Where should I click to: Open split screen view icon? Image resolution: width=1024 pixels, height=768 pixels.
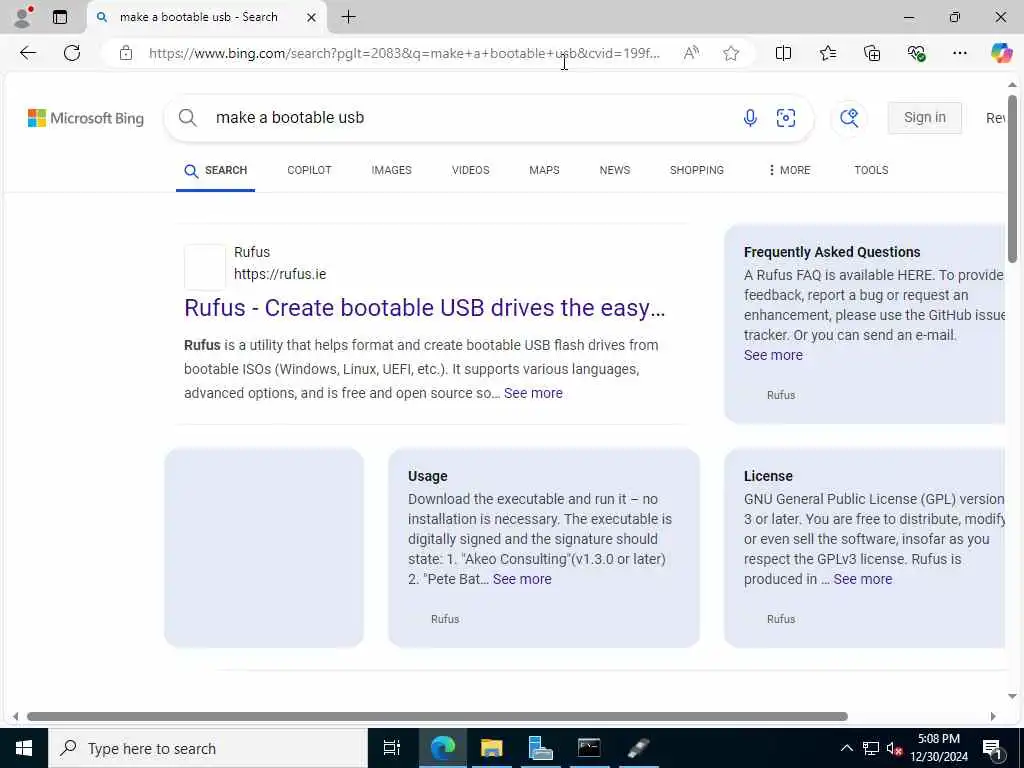(783, 53)
